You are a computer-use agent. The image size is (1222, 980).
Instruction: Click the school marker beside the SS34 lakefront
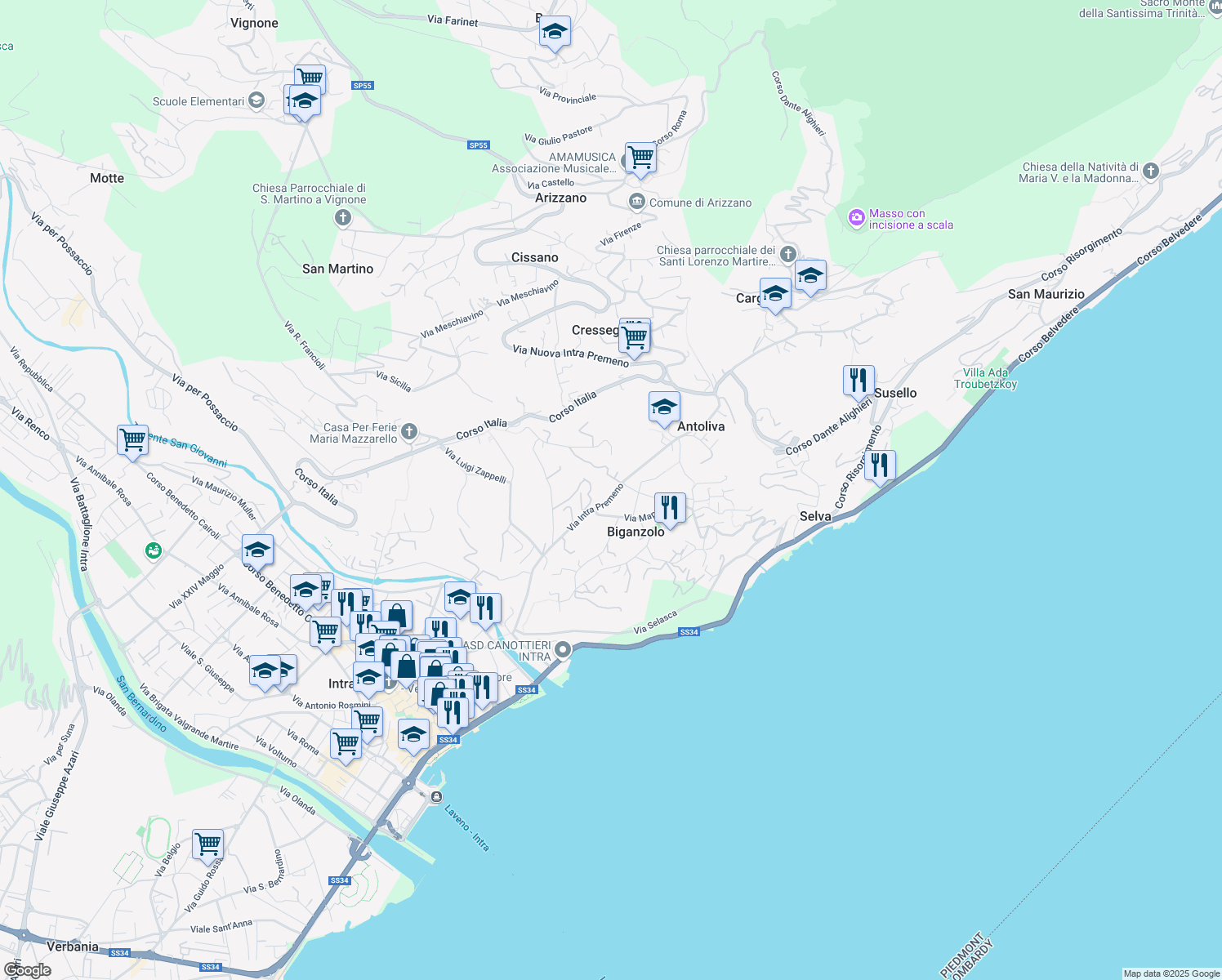click(x=414, y=735)
